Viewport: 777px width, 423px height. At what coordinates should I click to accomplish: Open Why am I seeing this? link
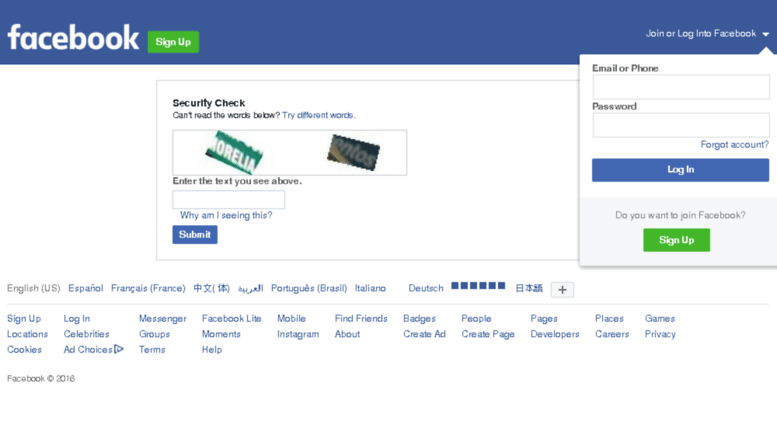click(x=226, y=215)
